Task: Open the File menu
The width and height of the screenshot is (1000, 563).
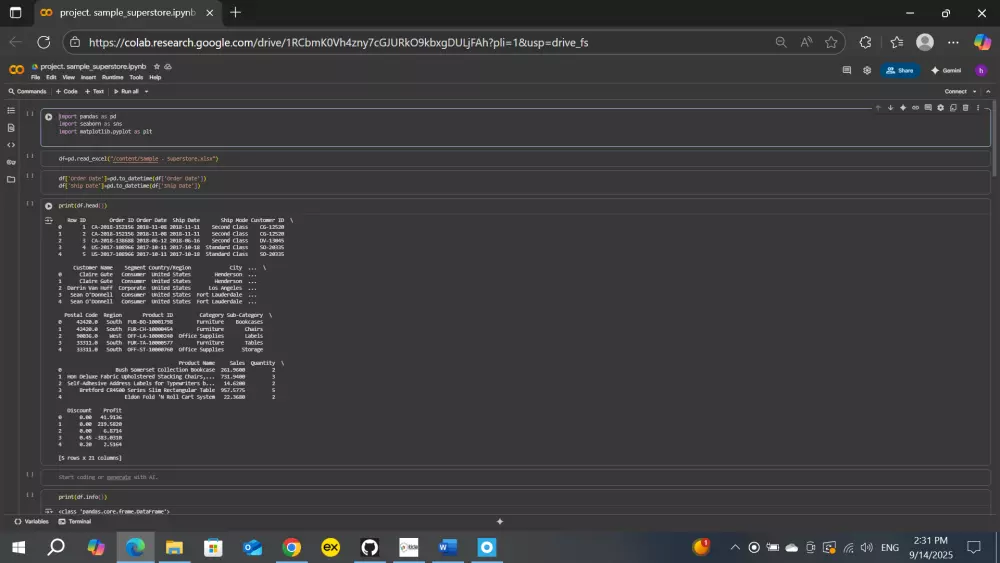Action: [x=36, y=78]
